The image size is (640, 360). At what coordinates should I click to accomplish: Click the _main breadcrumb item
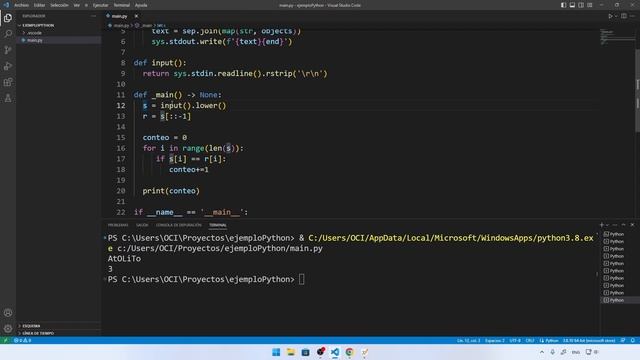click(147, 25)
